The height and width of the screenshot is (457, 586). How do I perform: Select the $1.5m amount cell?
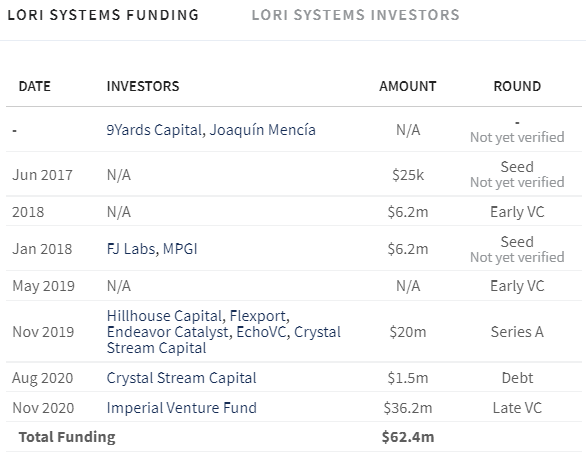(408, 378)
